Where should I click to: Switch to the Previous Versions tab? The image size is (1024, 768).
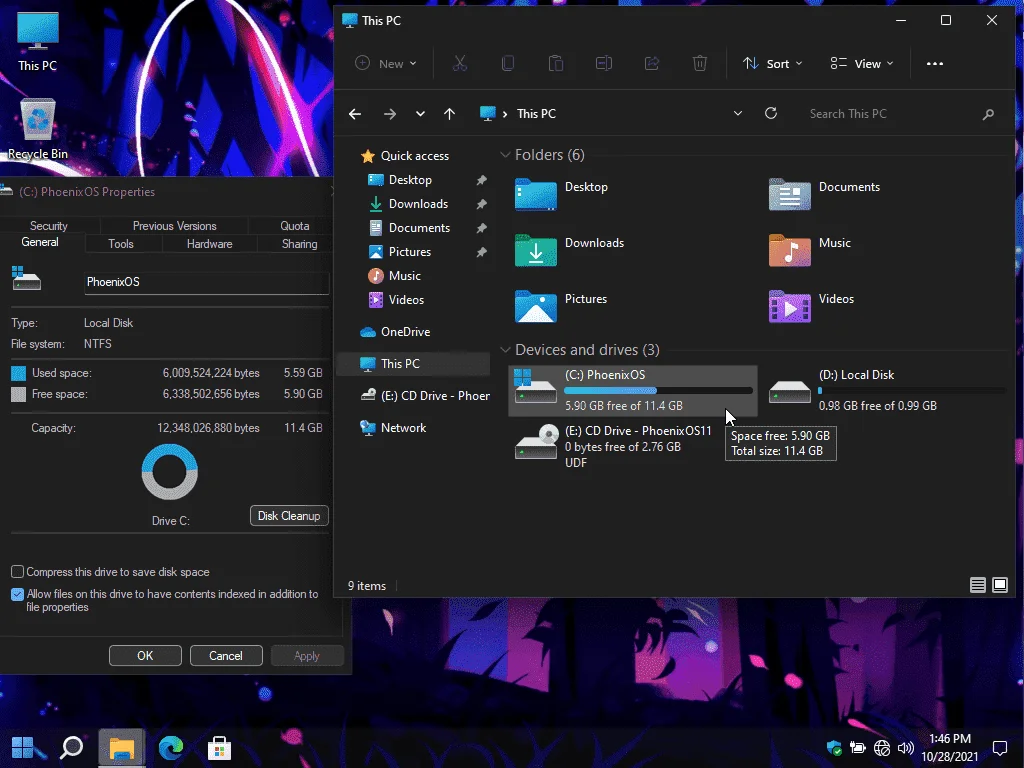[x=174, y=226]
